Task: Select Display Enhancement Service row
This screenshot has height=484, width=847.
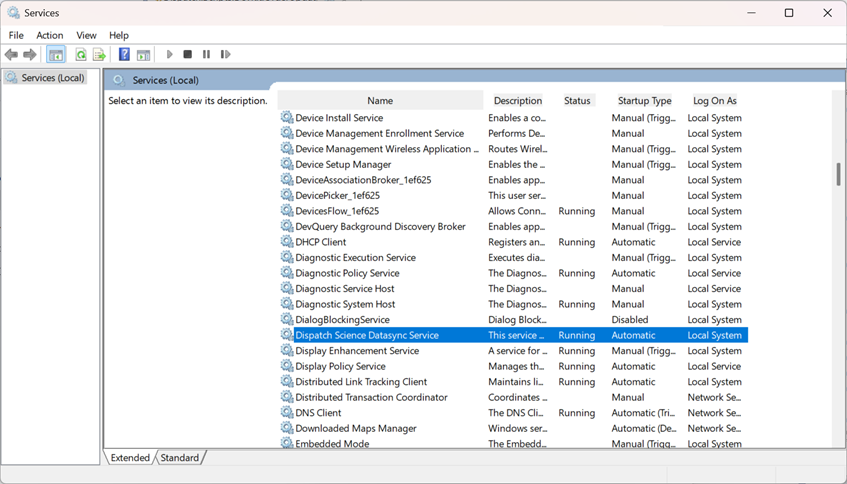Action: [x=514, y=350]
